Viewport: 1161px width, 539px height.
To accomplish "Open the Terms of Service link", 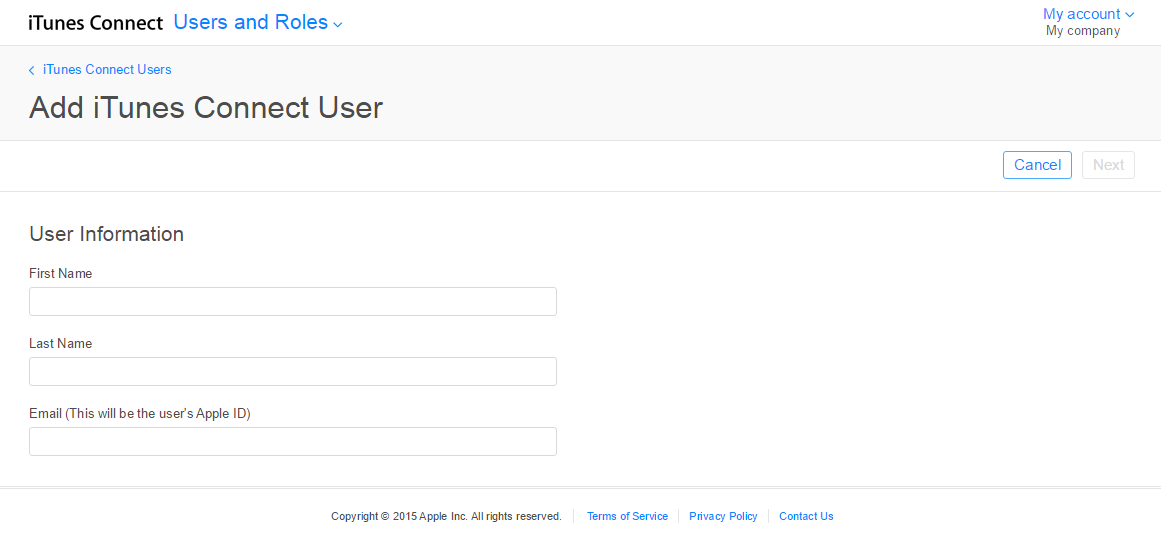I will [x=627, y=517].
